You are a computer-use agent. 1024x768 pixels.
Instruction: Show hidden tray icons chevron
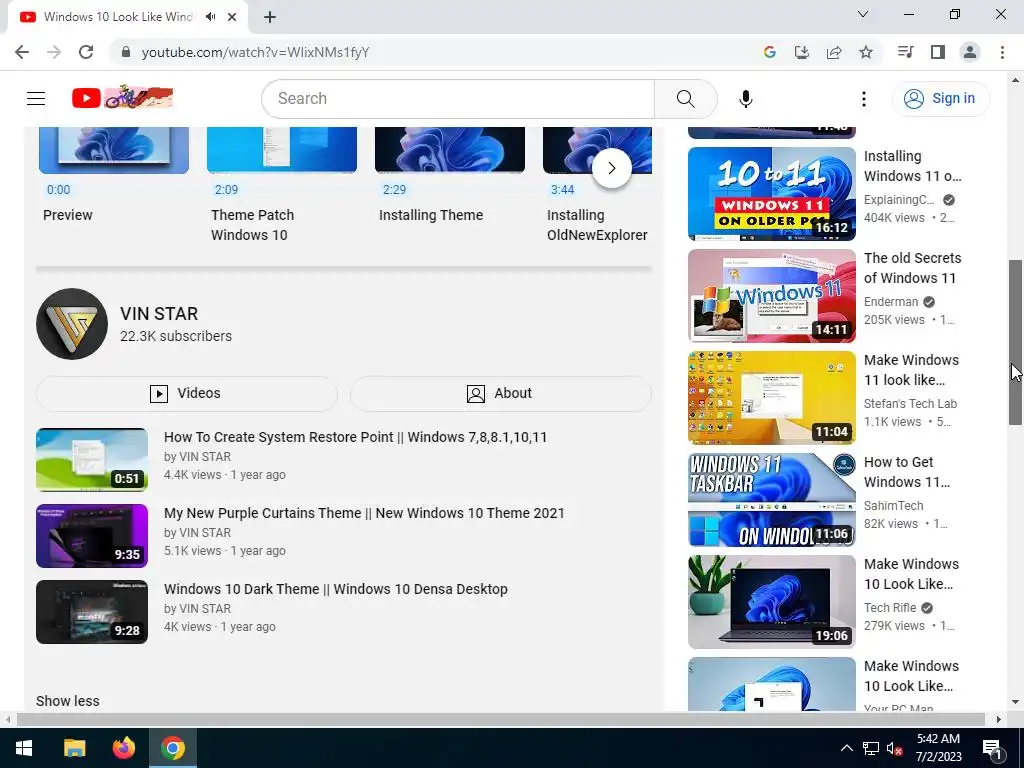(x=846, y=748)
